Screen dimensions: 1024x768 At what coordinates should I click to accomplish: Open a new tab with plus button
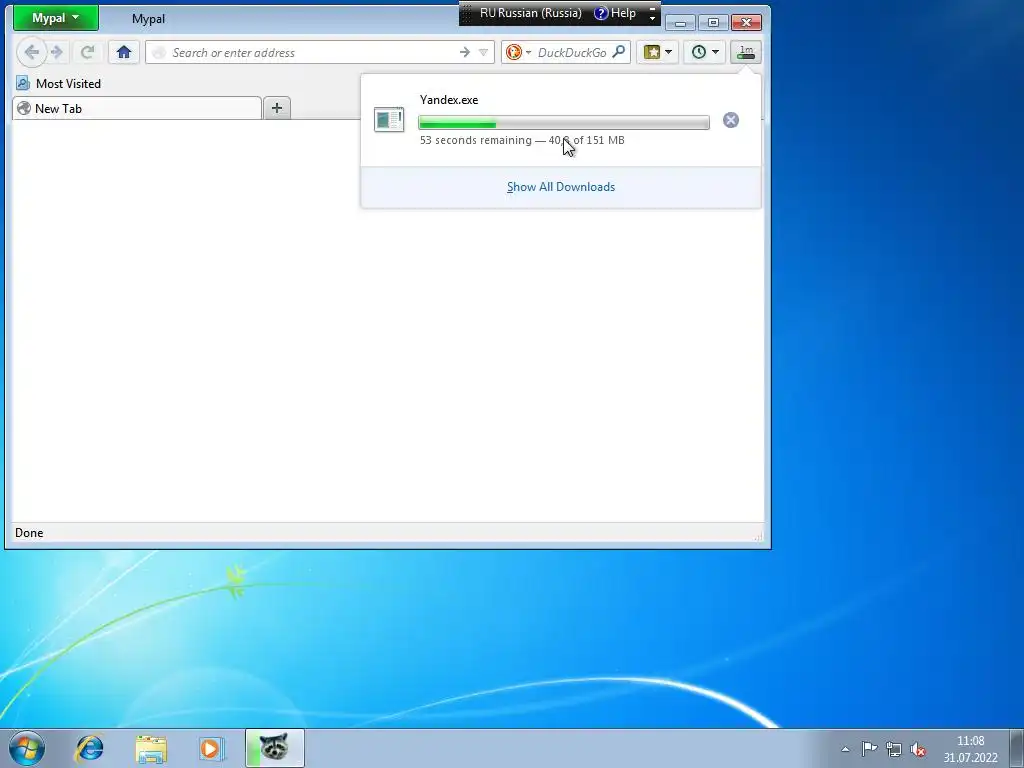pos(277,108)
